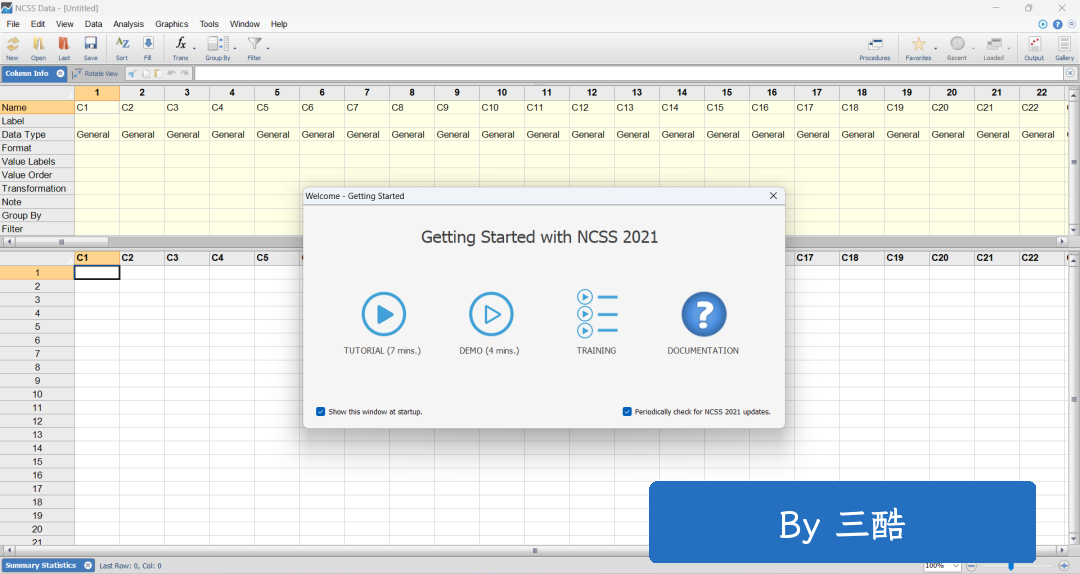Click the small play video icon top-right
The height and width of the screenshot is (574, 1080).
(1043, 24)
